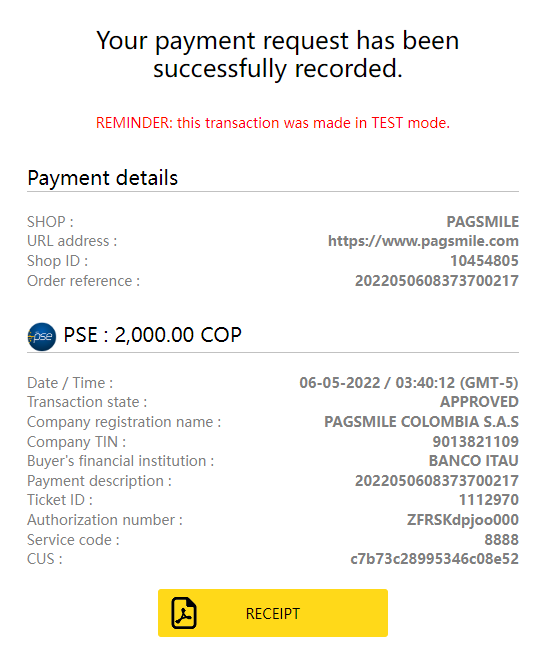Click the PDF file icon on Receipt button
The height and width of the screenshot is (647, 539).
coord(184,613)
